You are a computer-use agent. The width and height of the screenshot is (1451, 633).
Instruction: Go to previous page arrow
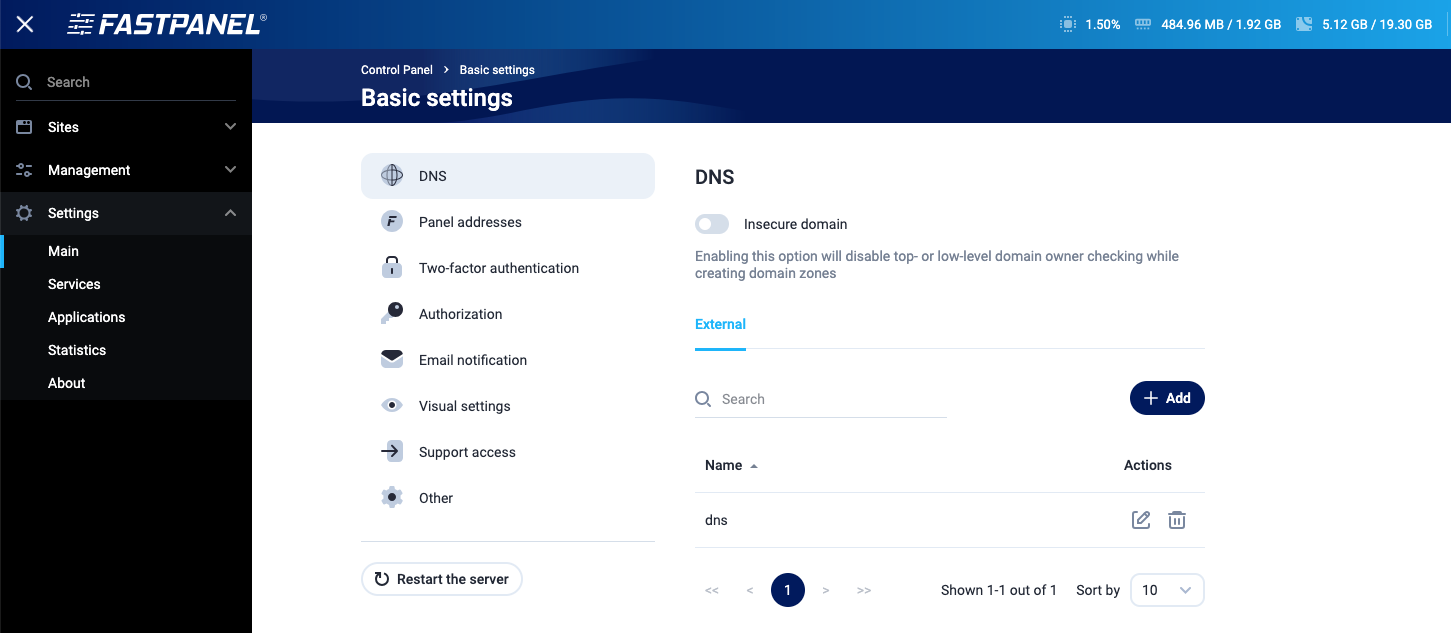750,591
